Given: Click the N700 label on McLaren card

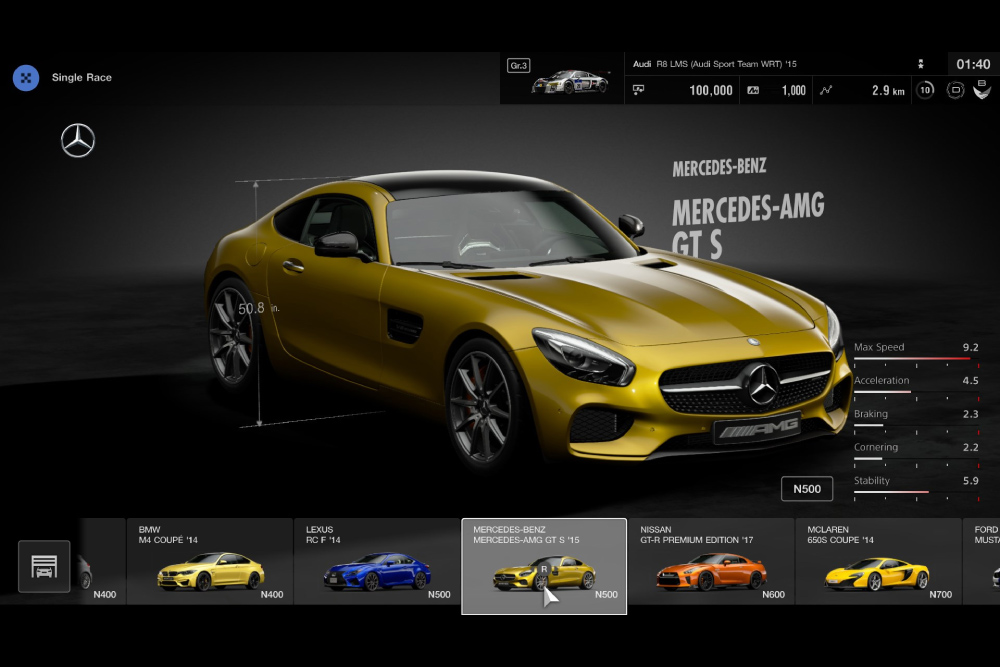Looking at the screenshot, I should point(941,594).
